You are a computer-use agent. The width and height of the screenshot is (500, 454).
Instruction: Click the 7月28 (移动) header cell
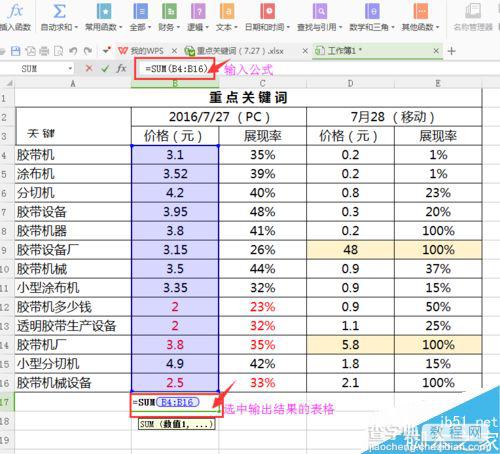(x=394, y=117)
